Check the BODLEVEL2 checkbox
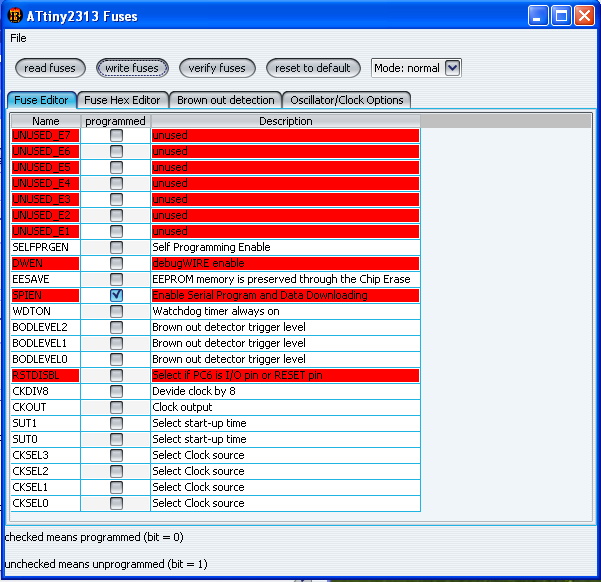The width and height of the screenshot is (601, 582). 116,327
